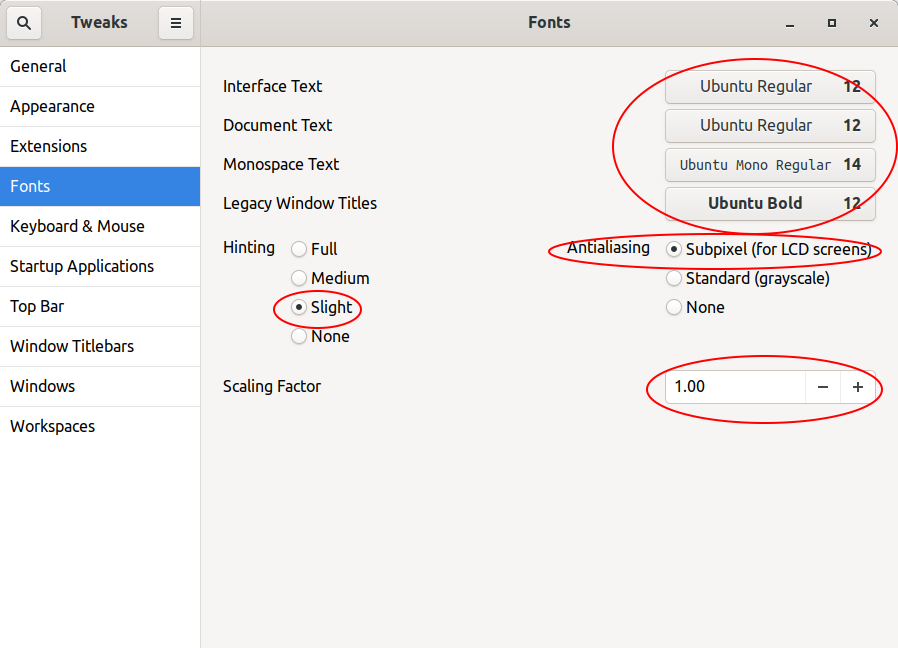898x648 pixels.
Task: Change the Monospace Text font
Action: coord(770,165)
